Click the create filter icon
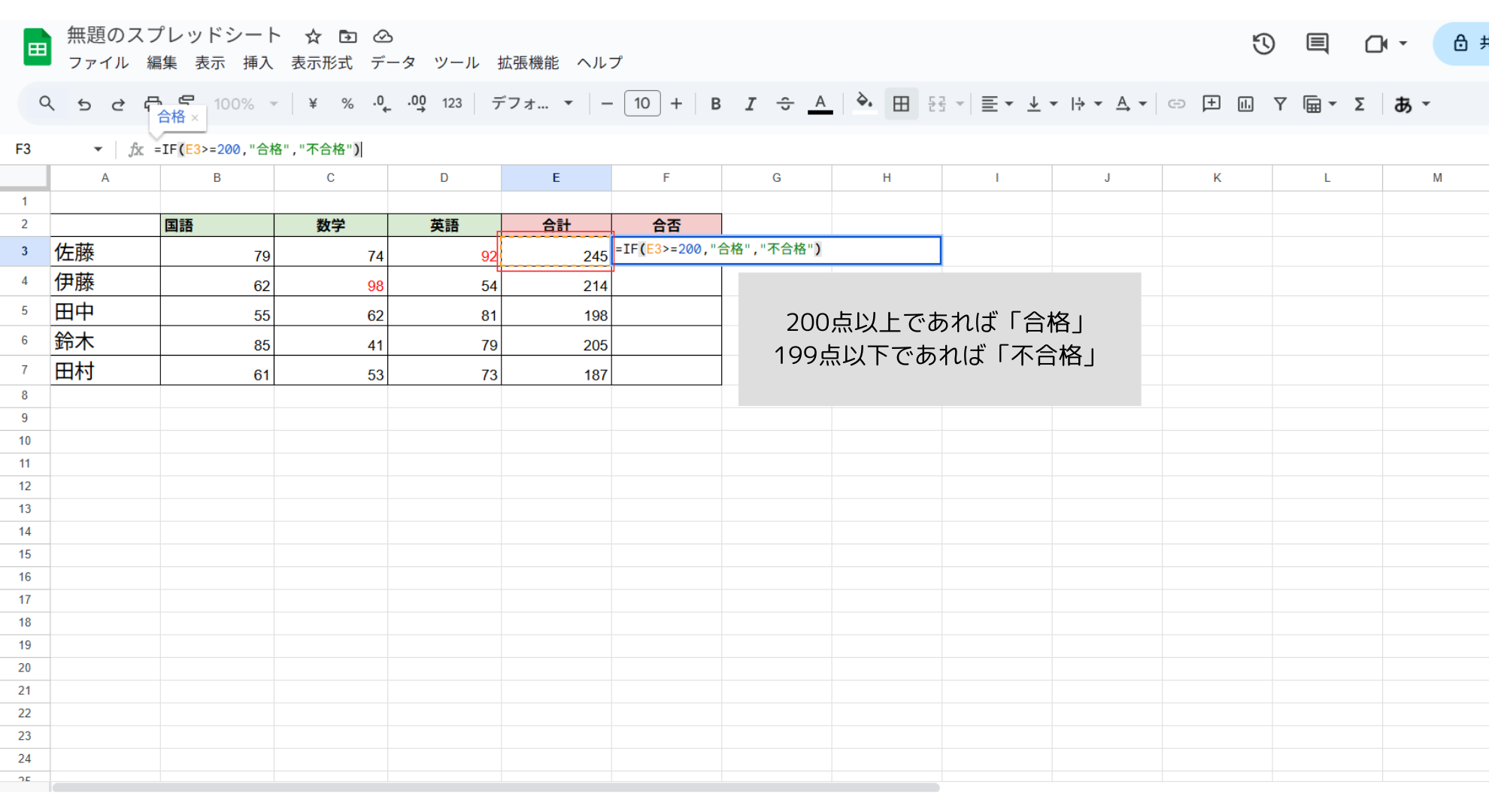The height and width of the screenshot is (812, 1489). 1280,105
